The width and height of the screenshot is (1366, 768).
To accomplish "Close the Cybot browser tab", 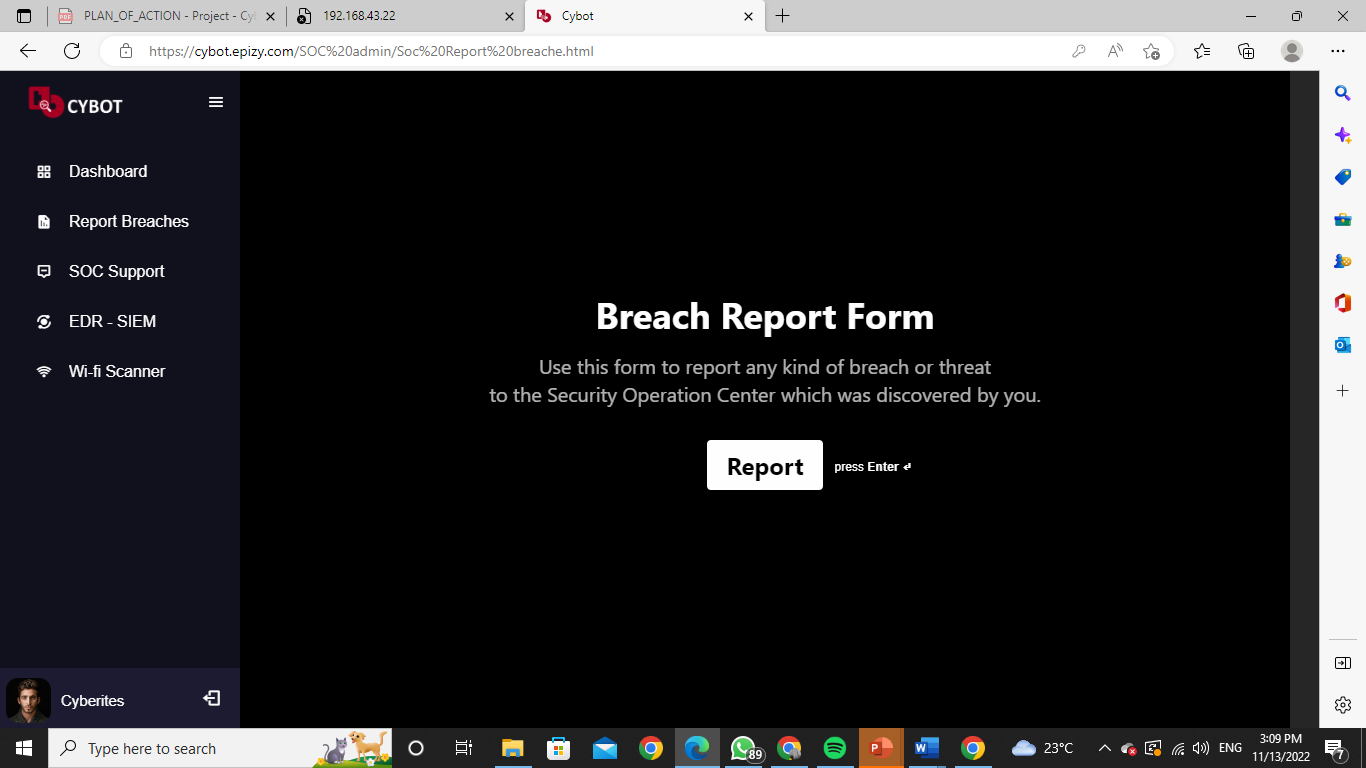I will (749, 16).
